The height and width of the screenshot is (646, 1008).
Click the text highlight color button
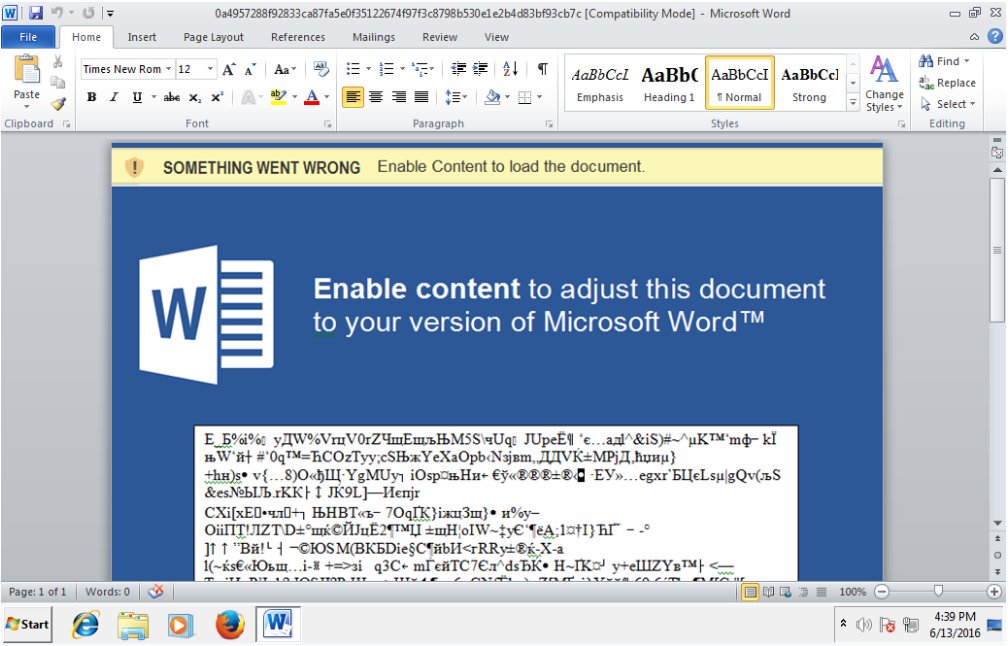click(x=278, y=97)
